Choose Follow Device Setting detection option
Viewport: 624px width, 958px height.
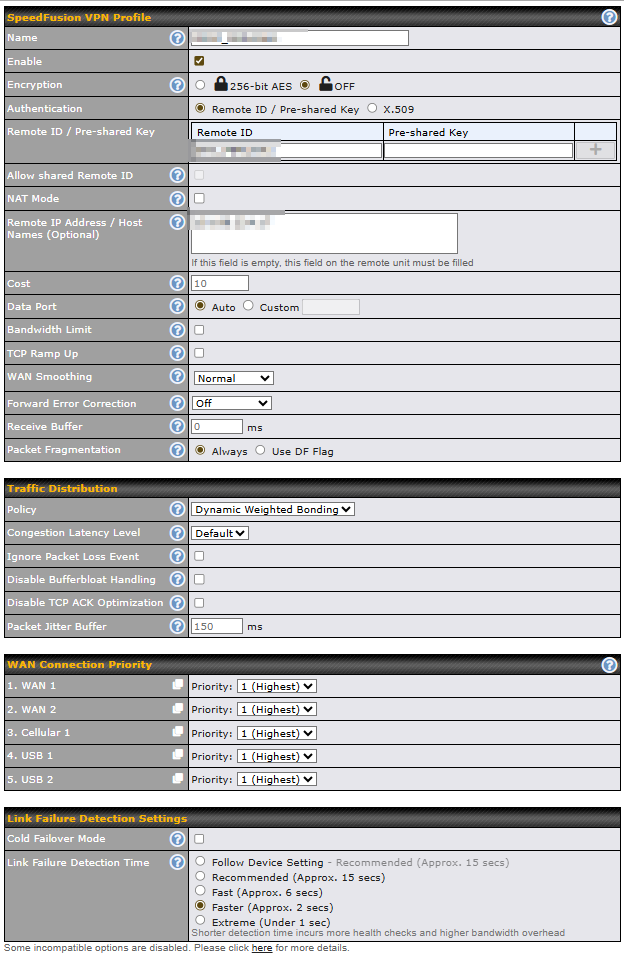tap(200, 861)
